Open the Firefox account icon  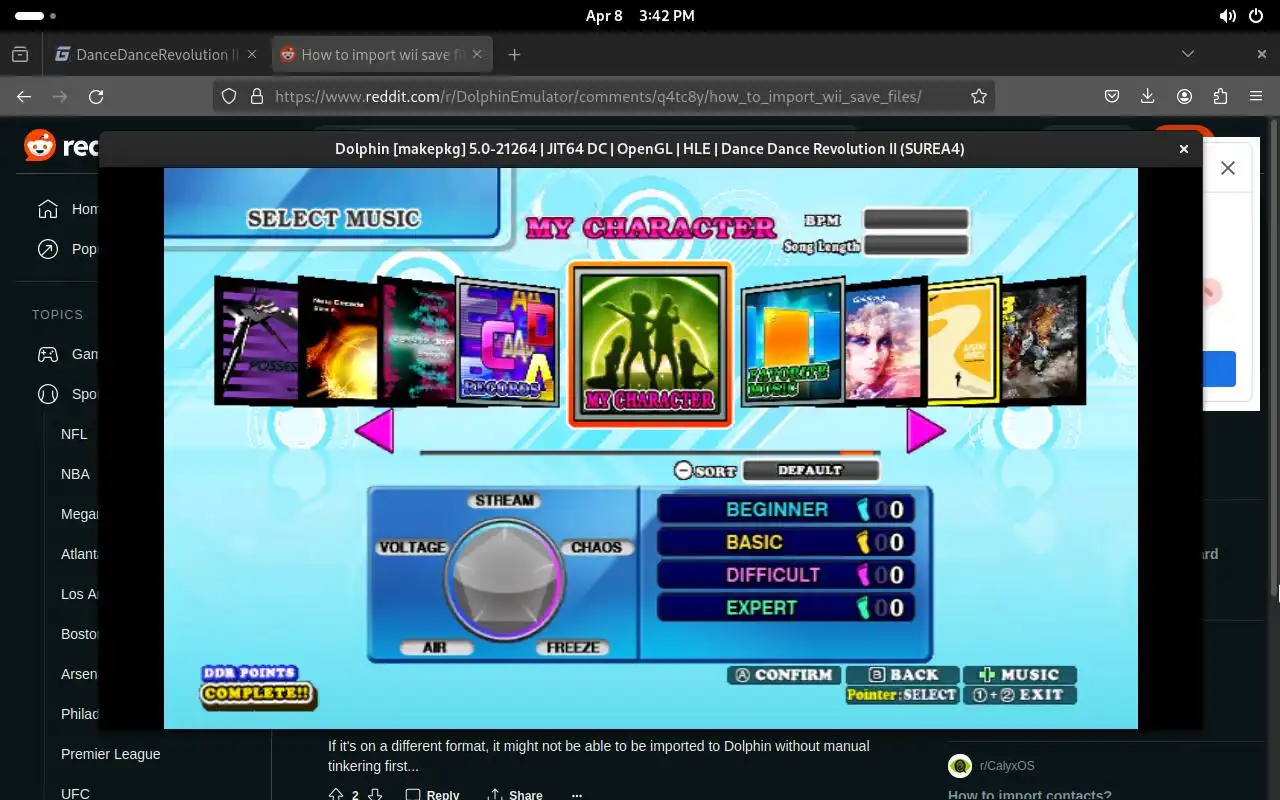1184,96
